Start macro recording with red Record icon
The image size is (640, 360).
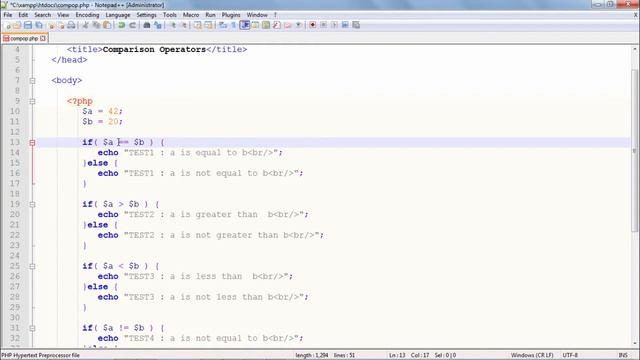tap(313, 25)
